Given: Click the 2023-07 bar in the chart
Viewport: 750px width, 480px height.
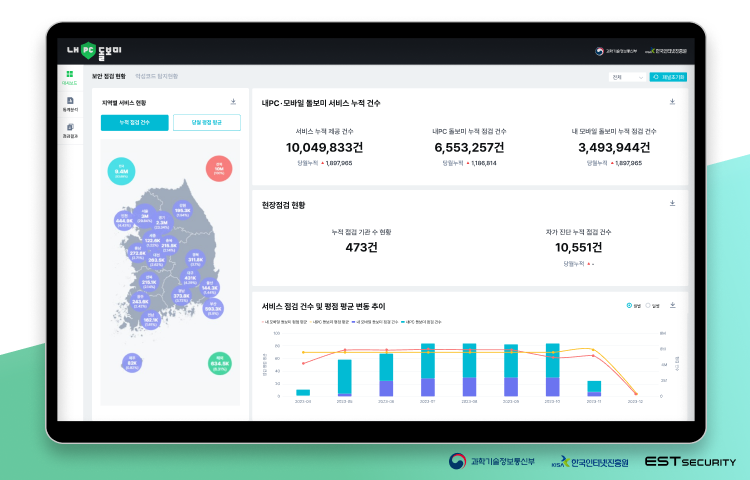Looking at the screenshot, I should [x=428, y=370].
